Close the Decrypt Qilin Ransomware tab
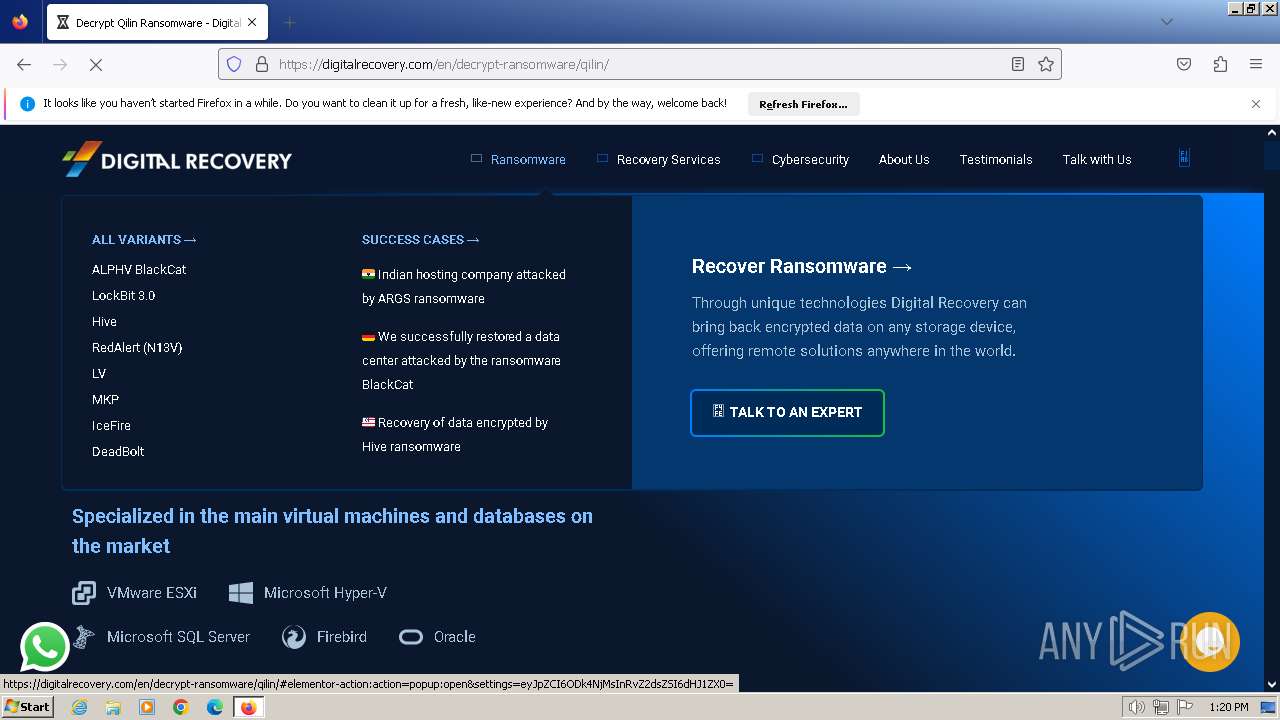This screenshot has width=1280, height=720. pos(251,22)
